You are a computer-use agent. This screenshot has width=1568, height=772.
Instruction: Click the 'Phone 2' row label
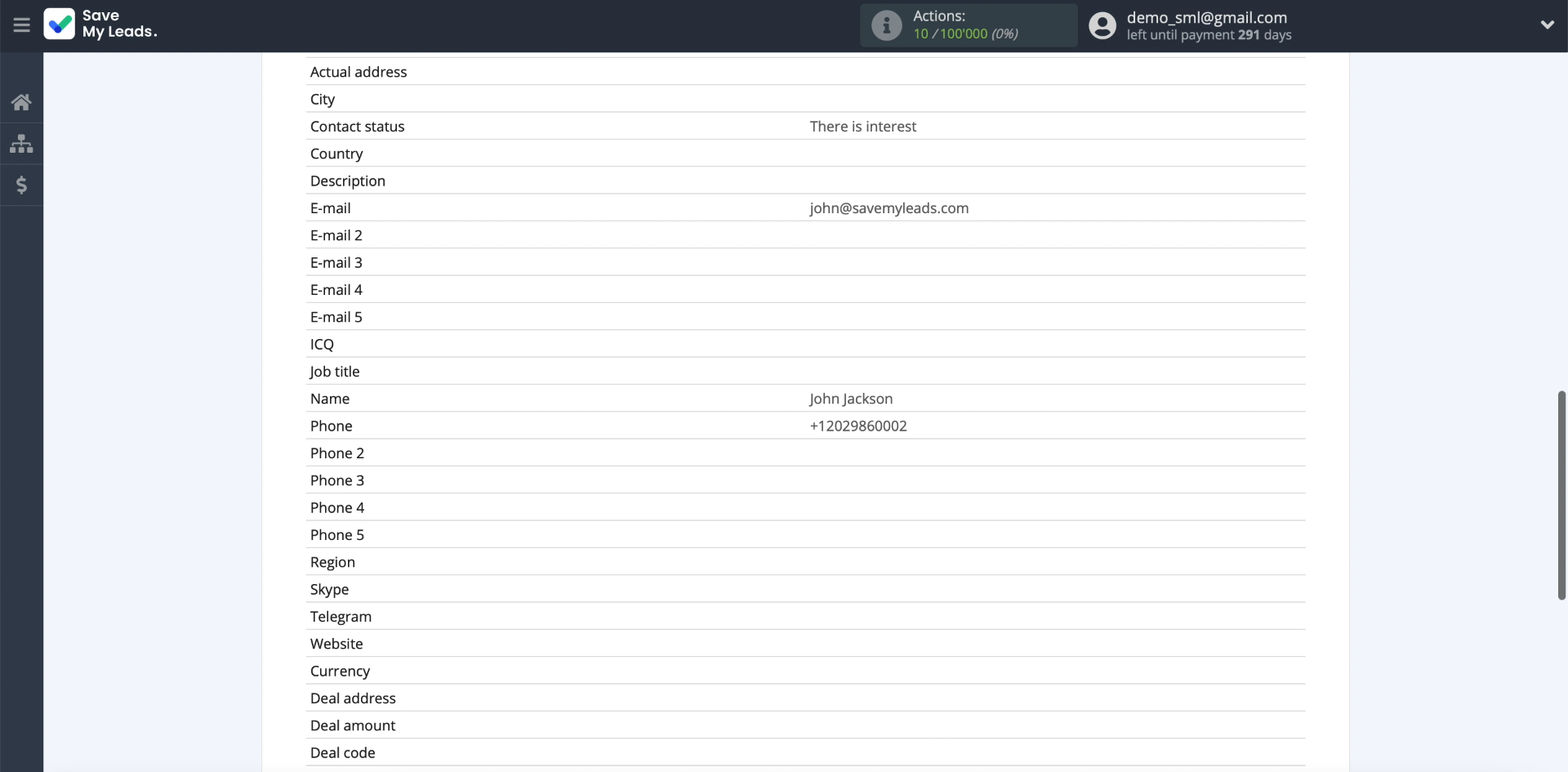pyautogui.click(x=336, y=453)
